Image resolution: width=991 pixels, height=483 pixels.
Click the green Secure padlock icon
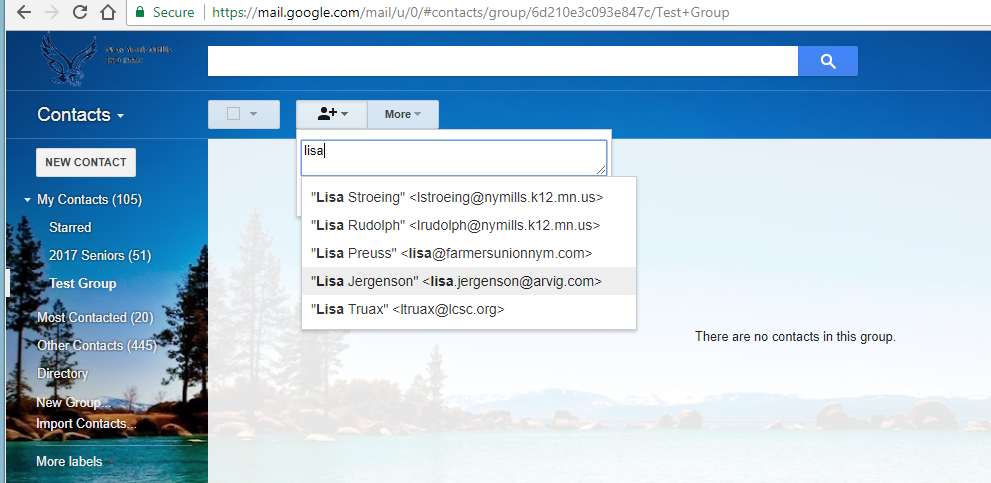tap(140, 13)
